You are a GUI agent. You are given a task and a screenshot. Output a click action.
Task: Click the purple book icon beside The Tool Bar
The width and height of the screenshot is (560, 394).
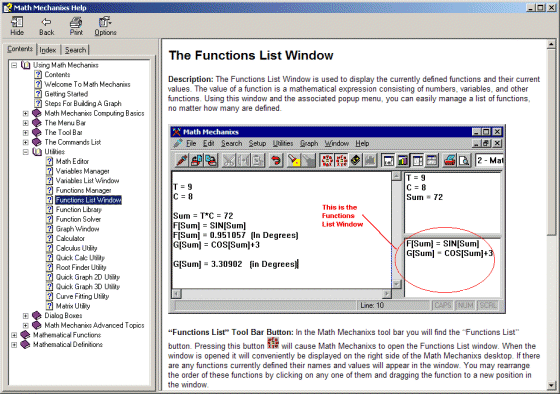[36, 133]
